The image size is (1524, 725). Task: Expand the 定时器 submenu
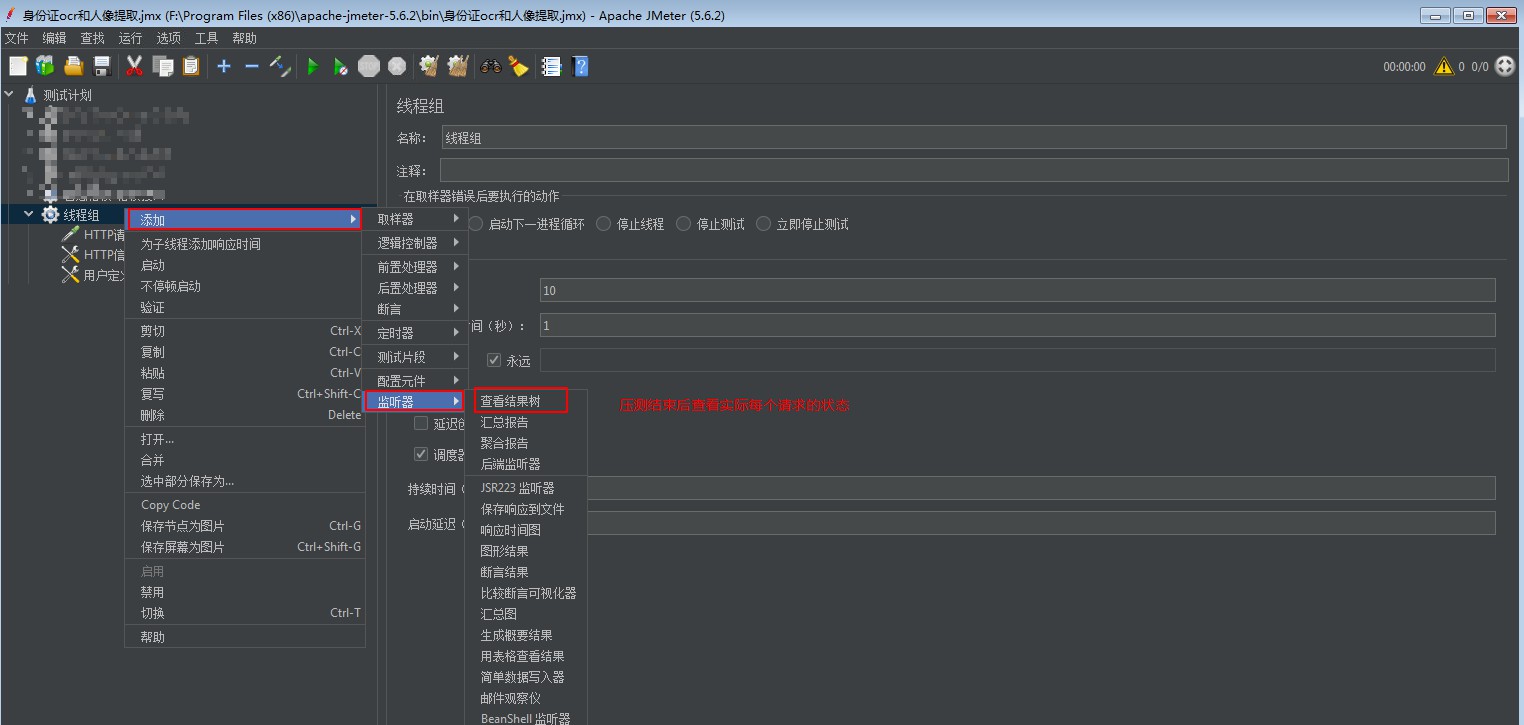(414, 333)
